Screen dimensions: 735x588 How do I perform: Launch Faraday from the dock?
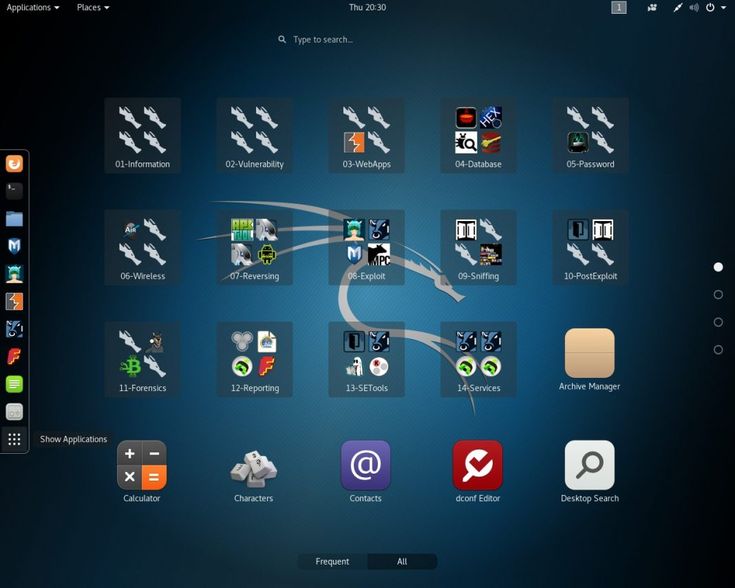[x=14, y=357]
